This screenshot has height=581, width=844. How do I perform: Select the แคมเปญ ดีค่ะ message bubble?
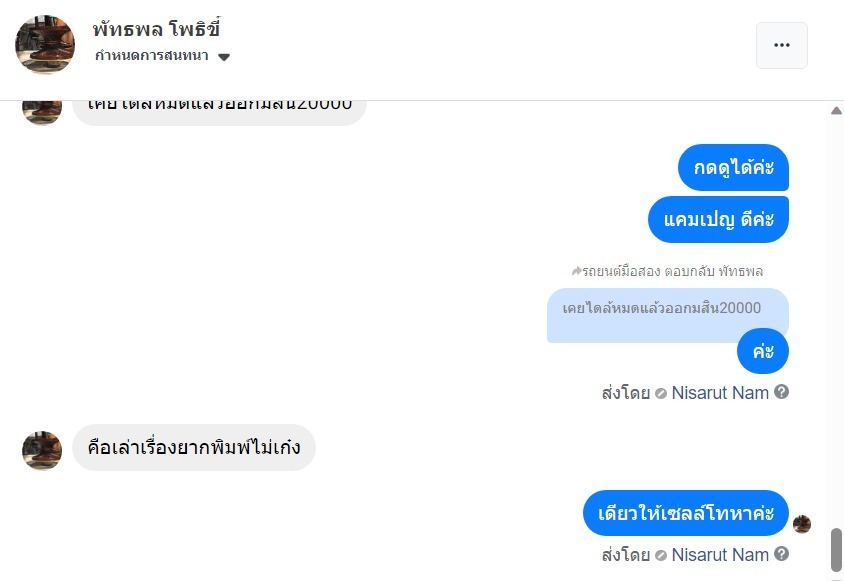point(718,219)
